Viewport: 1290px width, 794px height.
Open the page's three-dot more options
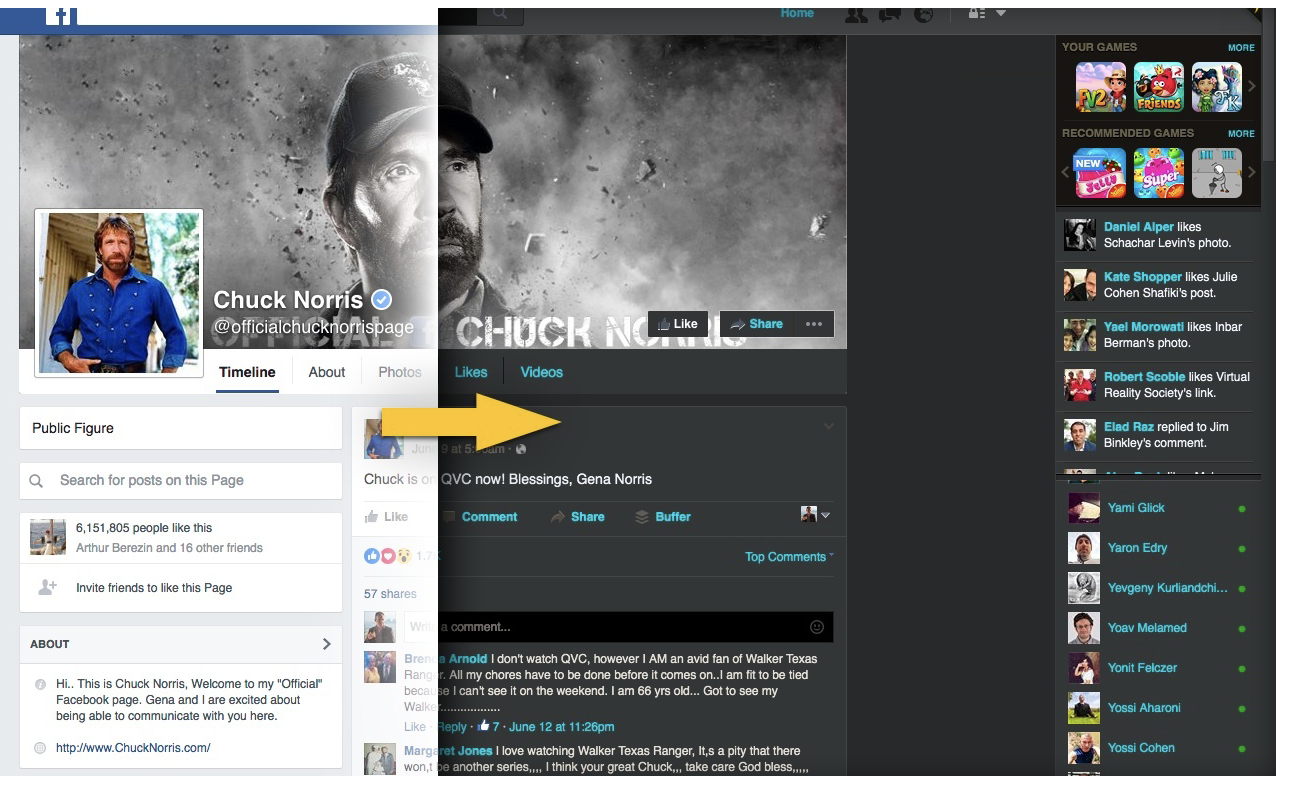[814, 324]
